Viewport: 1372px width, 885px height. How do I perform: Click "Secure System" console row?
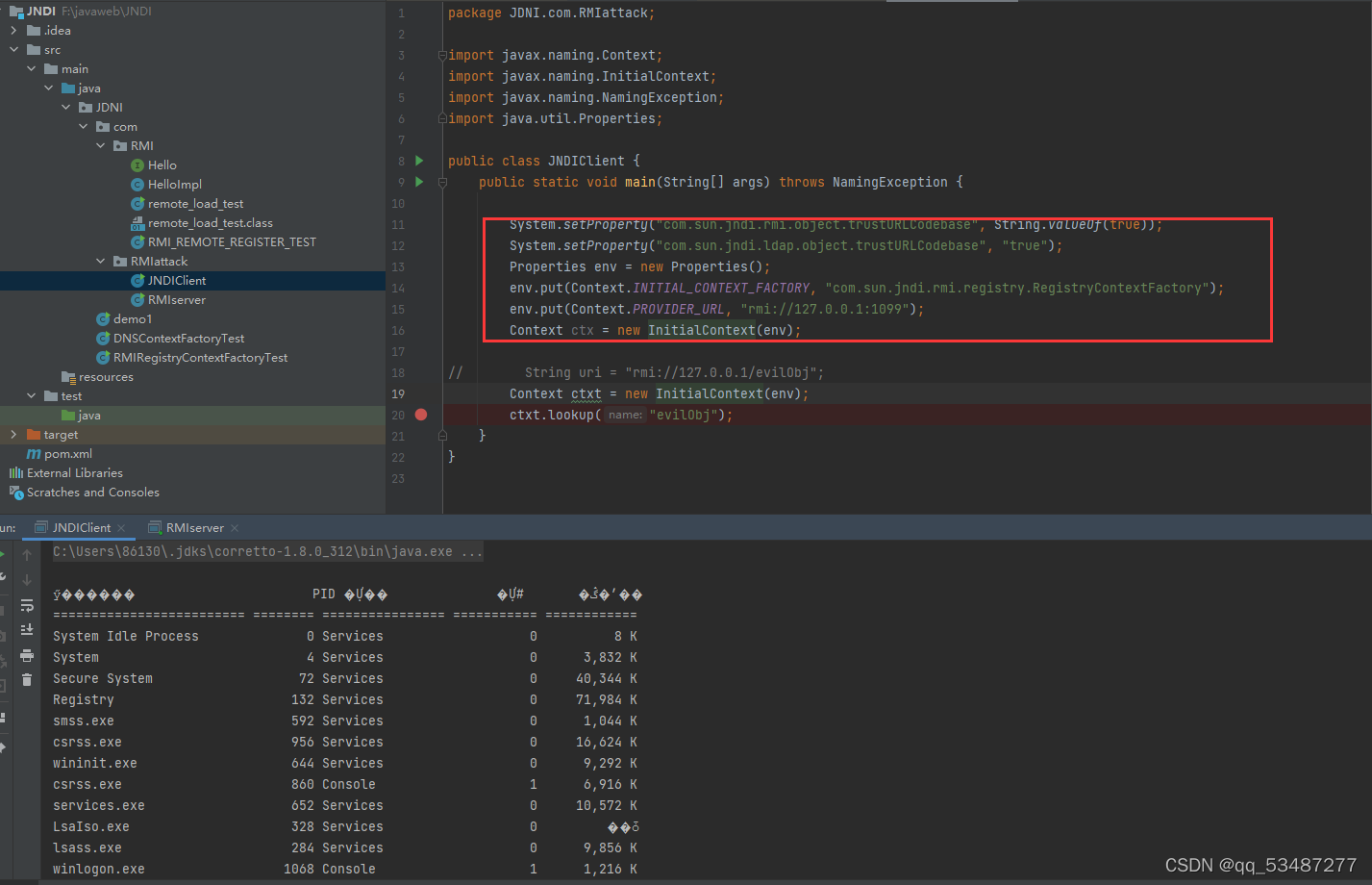pyautogui.click(x=345, y=678)
